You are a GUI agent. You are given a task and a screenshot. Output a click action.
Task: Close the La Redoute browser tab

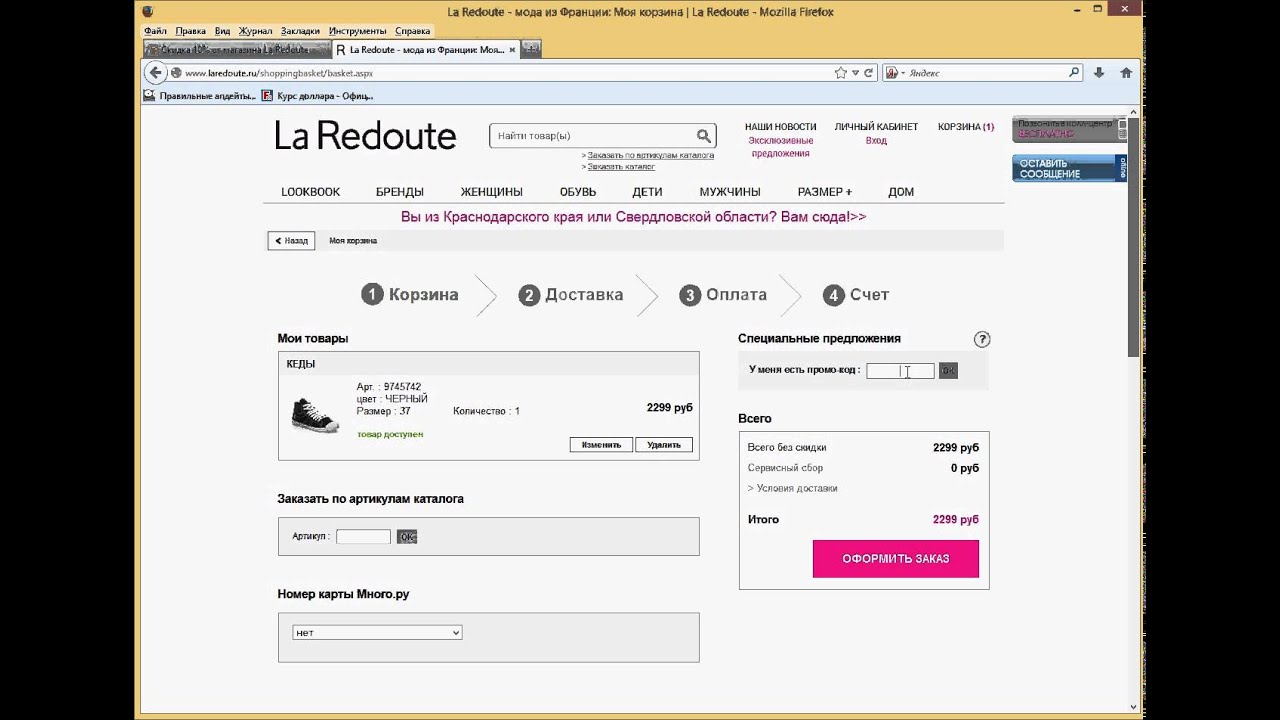512,49
